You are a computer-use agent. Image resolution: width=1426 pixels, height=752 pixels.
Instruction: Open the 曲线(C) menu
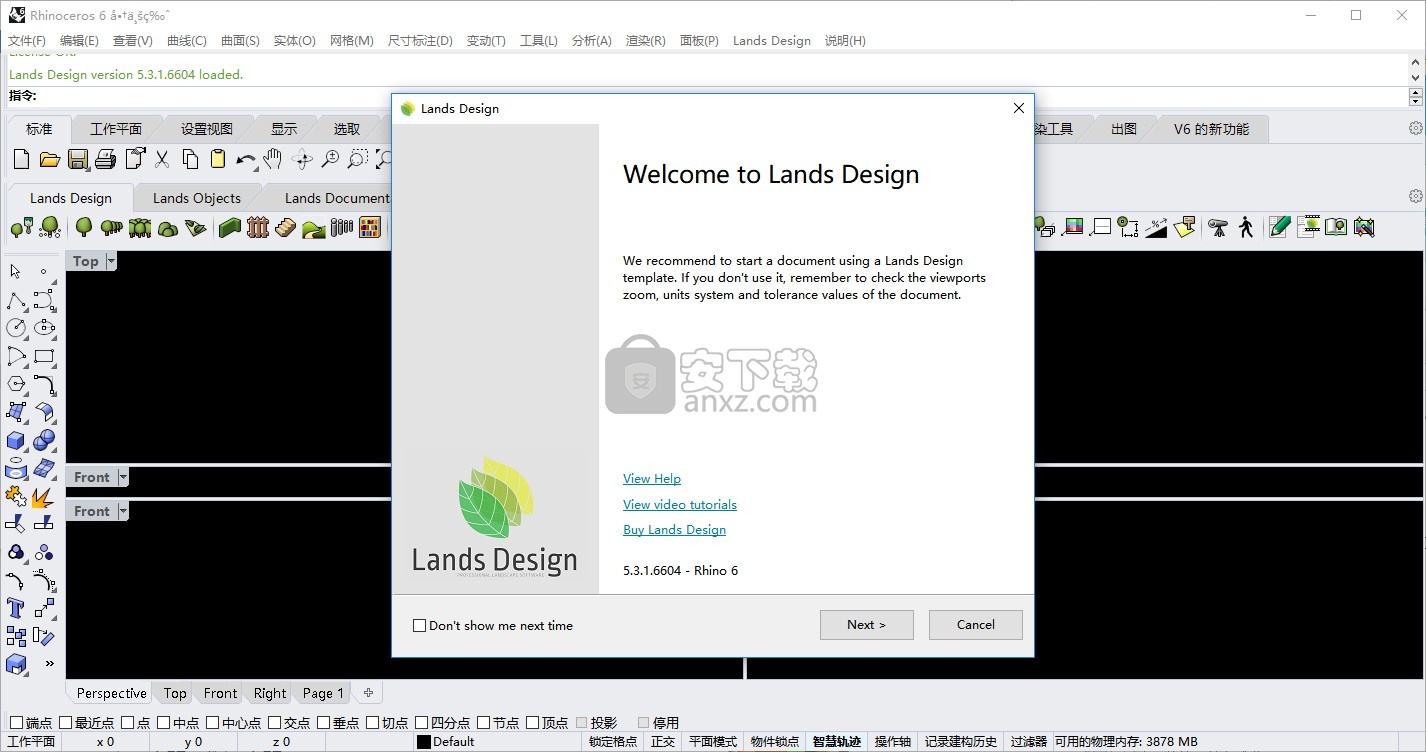187,41
